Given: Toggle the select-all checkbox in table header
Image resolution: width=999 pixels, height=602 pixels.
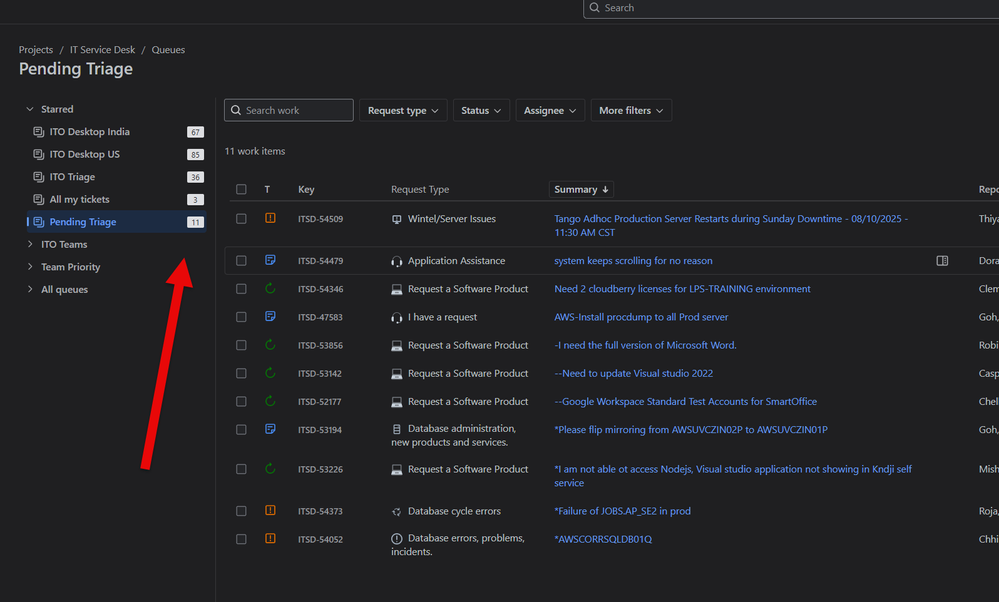Looking at the screenshot, I should coord(241,189).
